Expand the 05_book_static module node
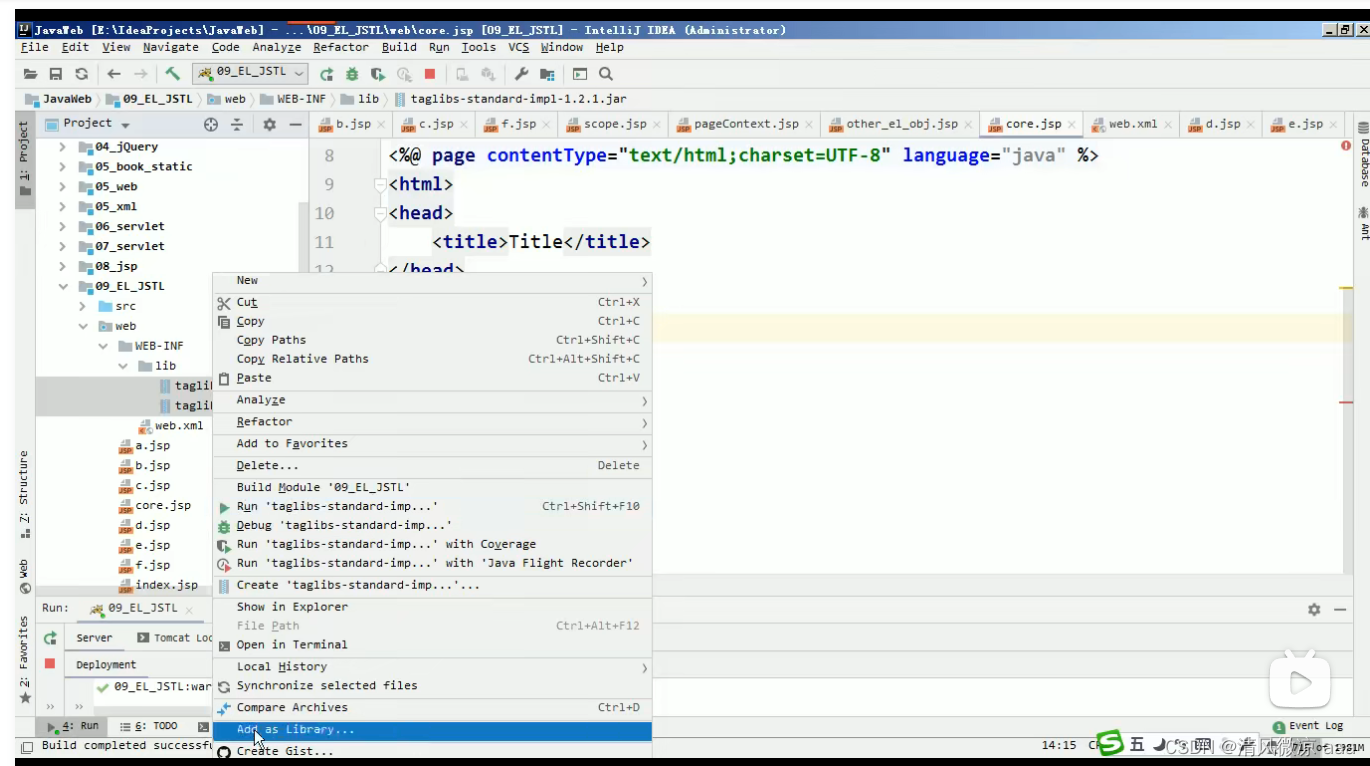Viewport: 1370px width, 766px height. tap(62, 167)
